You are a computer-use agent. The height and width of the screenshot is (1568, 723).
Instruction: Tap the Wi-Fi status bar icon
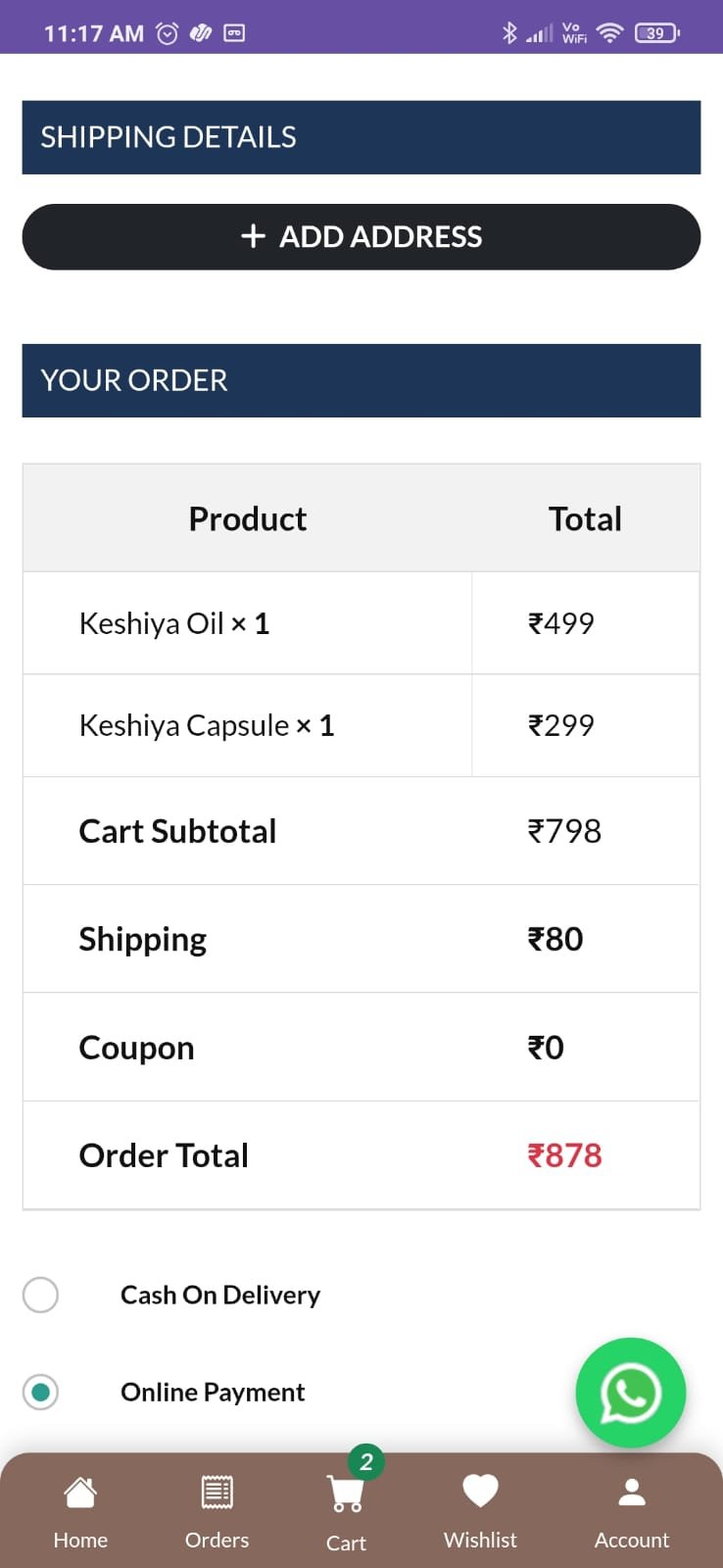(609, 33)
